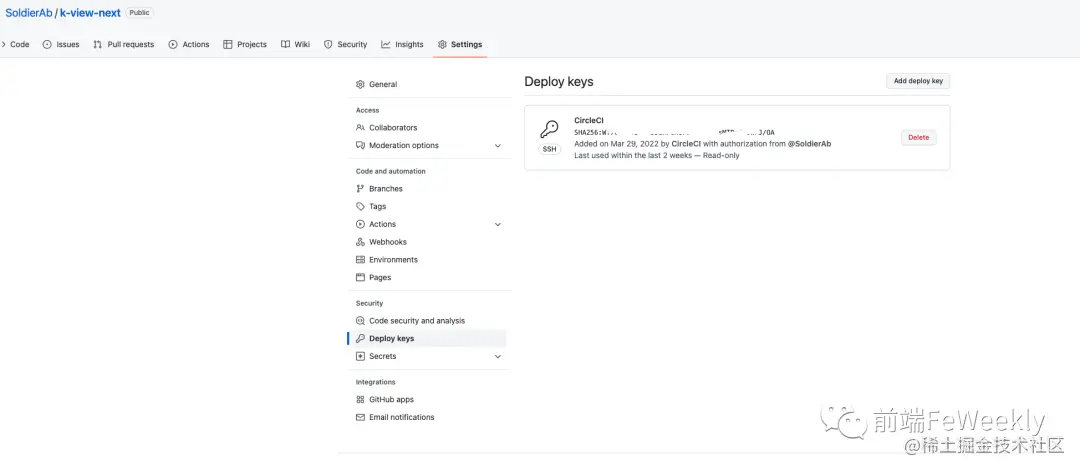Click the General gear icon in sidebar

[360, 84]
